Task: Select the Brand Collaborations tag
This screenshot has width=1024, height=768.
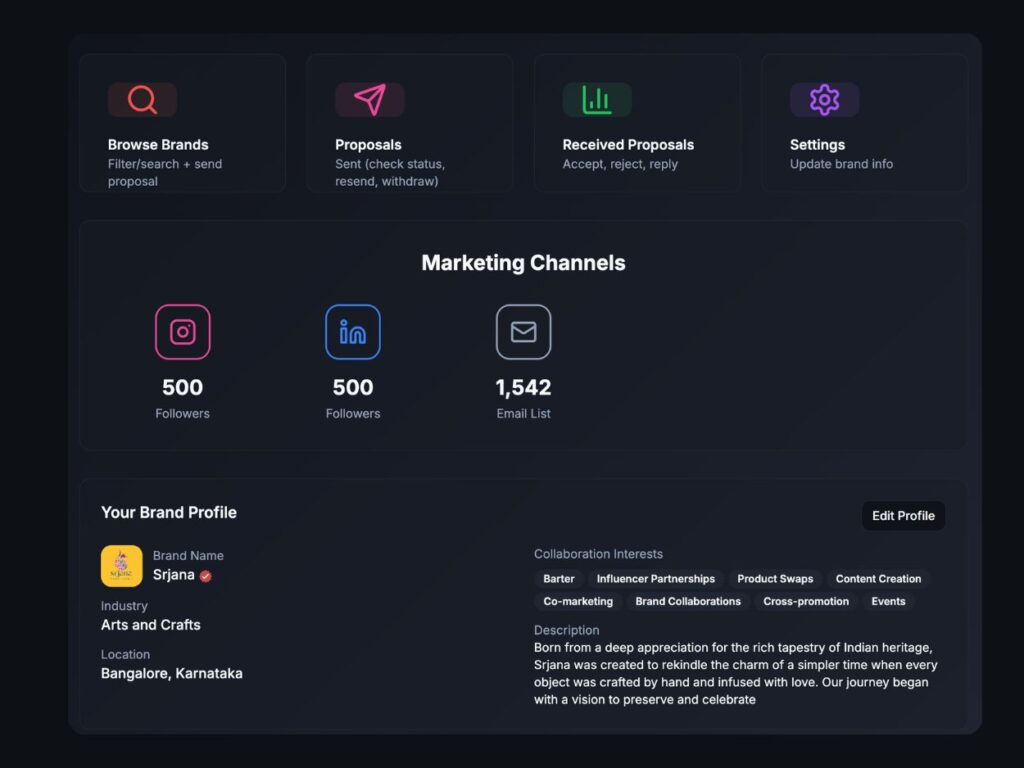Action: pyautogui.click(x=688, y=602)
